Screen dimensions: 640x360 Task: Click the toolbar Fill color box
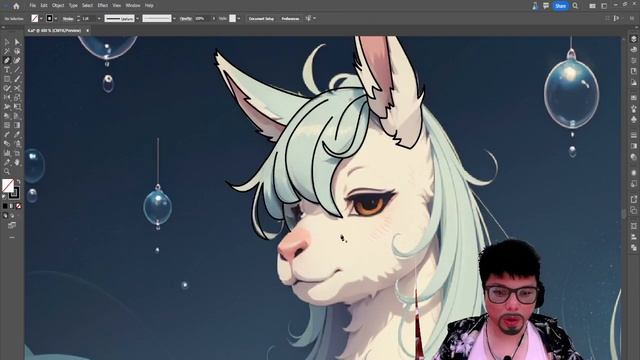pyautogui.click(x=8, y=185)
